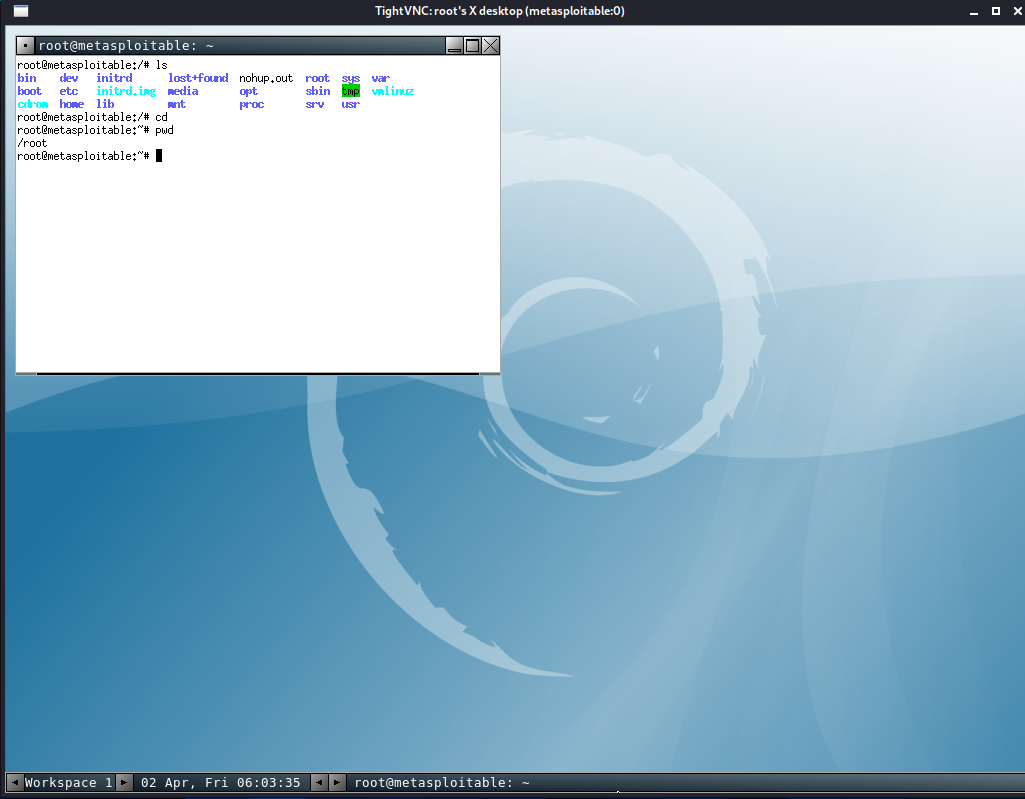Switch to next workspace arrow
Screen dimensions: 1025x799
coord(124,782)
